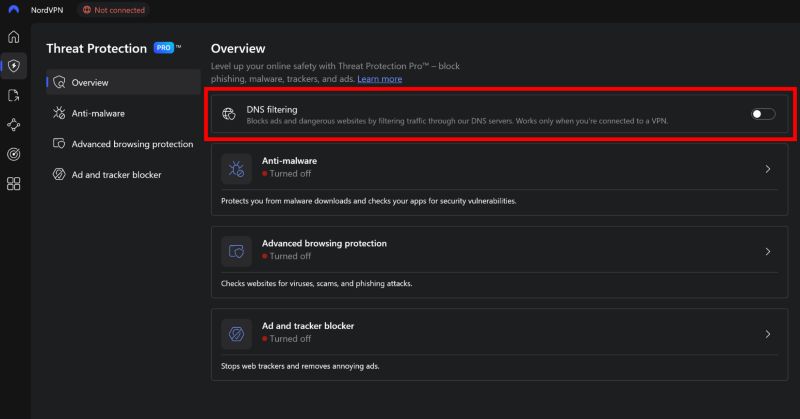
Task: Expand the Anti-malware card chevron
Action: [x=768, y=169]
